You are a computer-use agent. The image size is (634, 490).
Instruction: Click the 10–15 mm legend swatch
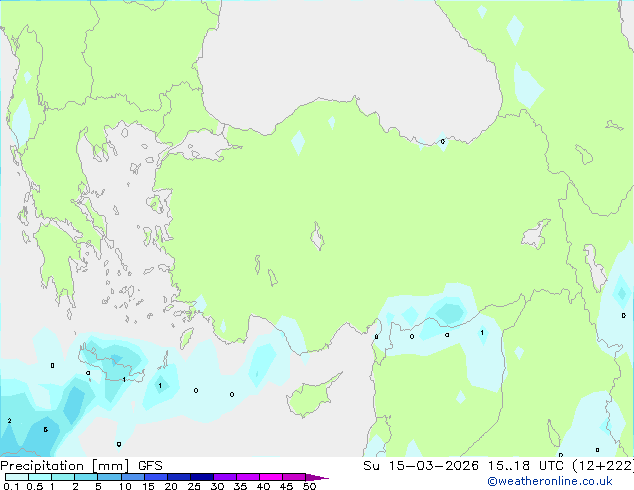[133, 477]
